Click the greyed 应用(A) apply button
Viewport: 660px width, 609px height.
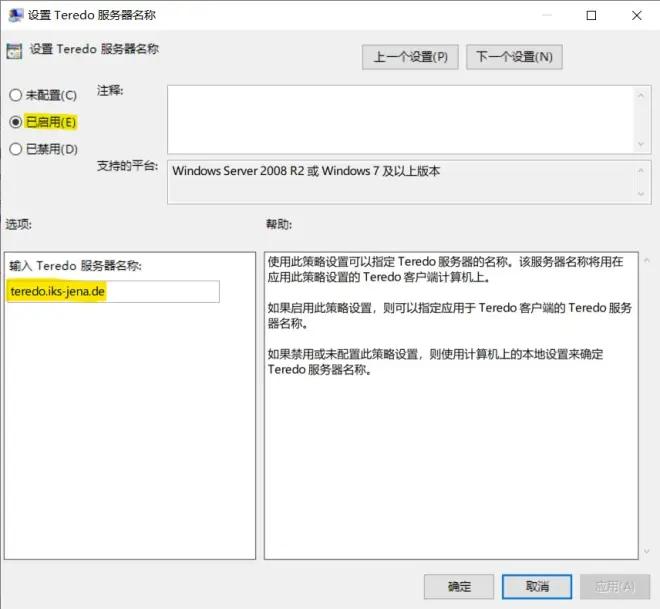click(x=615, y=587)
